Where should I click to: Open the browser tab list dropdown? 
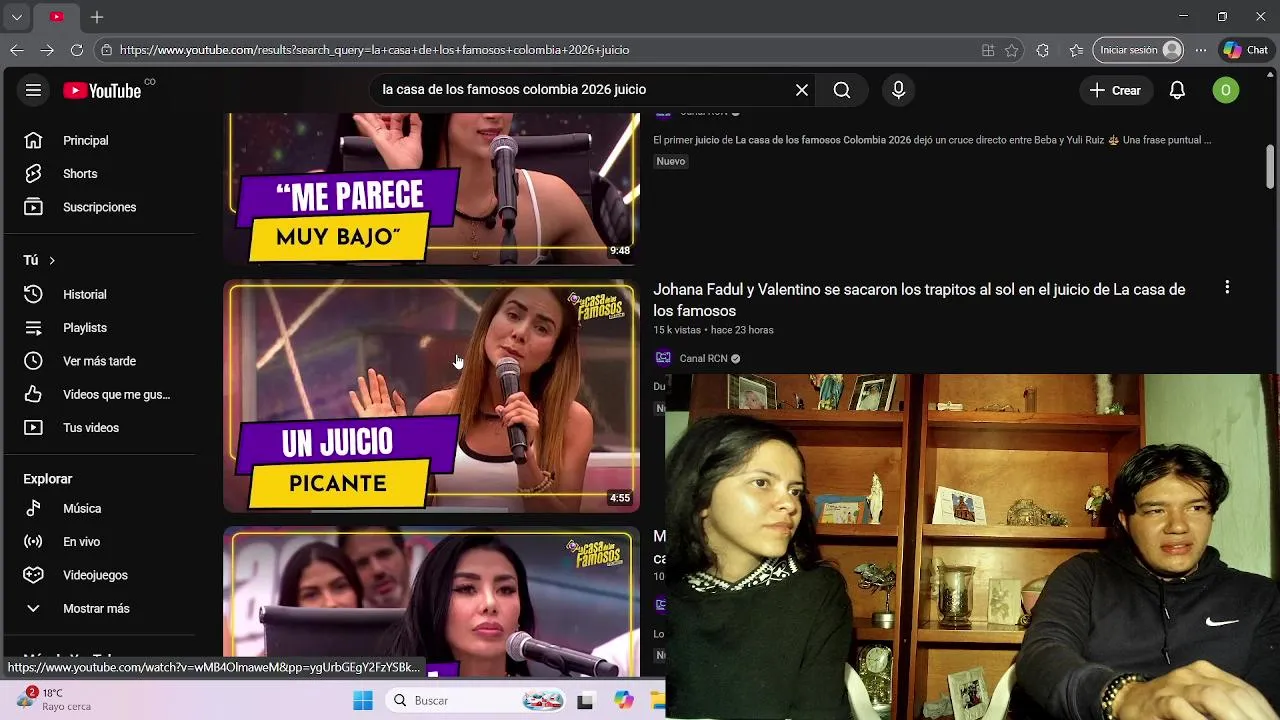[17, 17]
